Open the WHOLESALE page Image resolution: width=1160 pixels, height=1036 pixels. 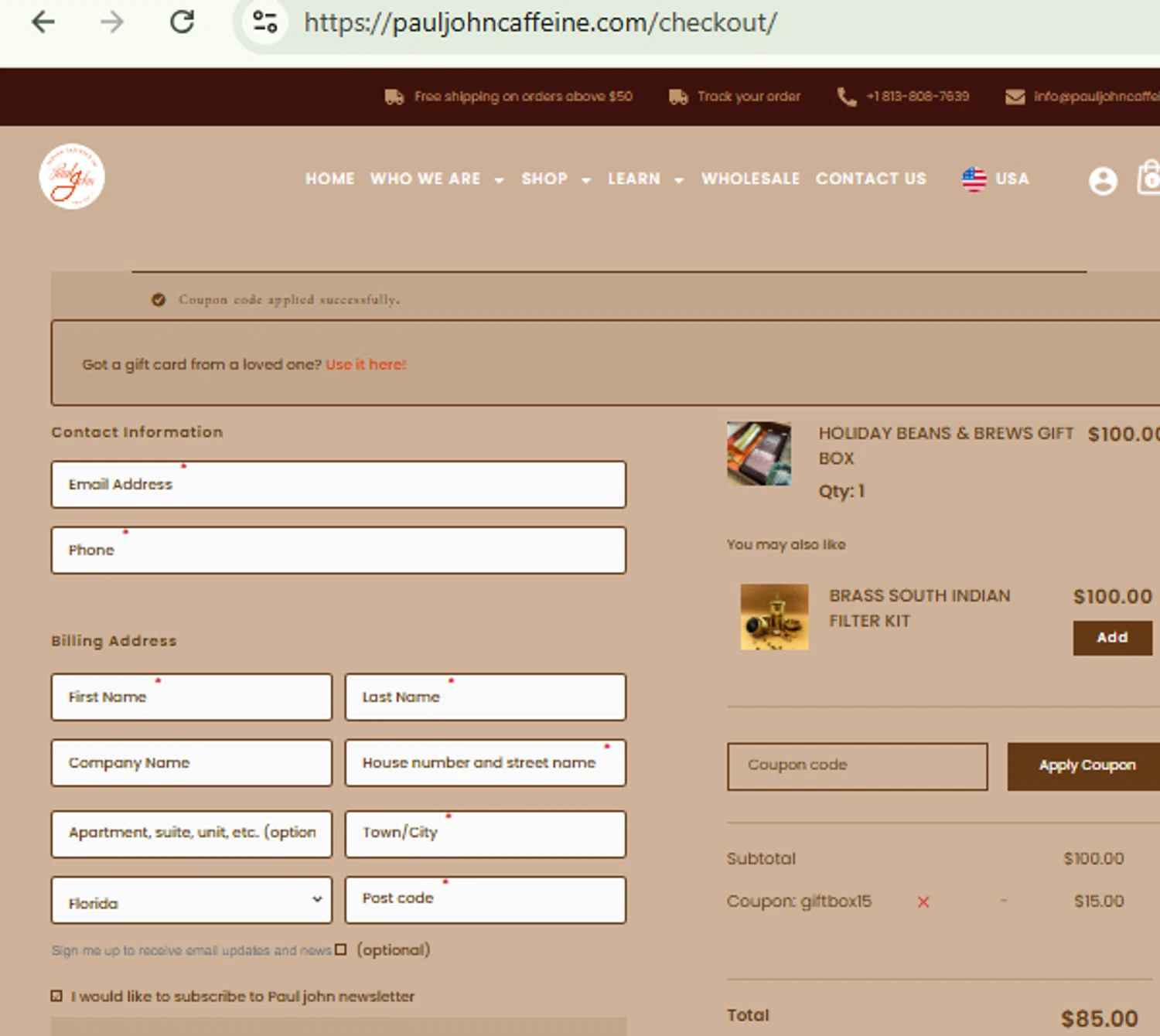tap(751, 179)
